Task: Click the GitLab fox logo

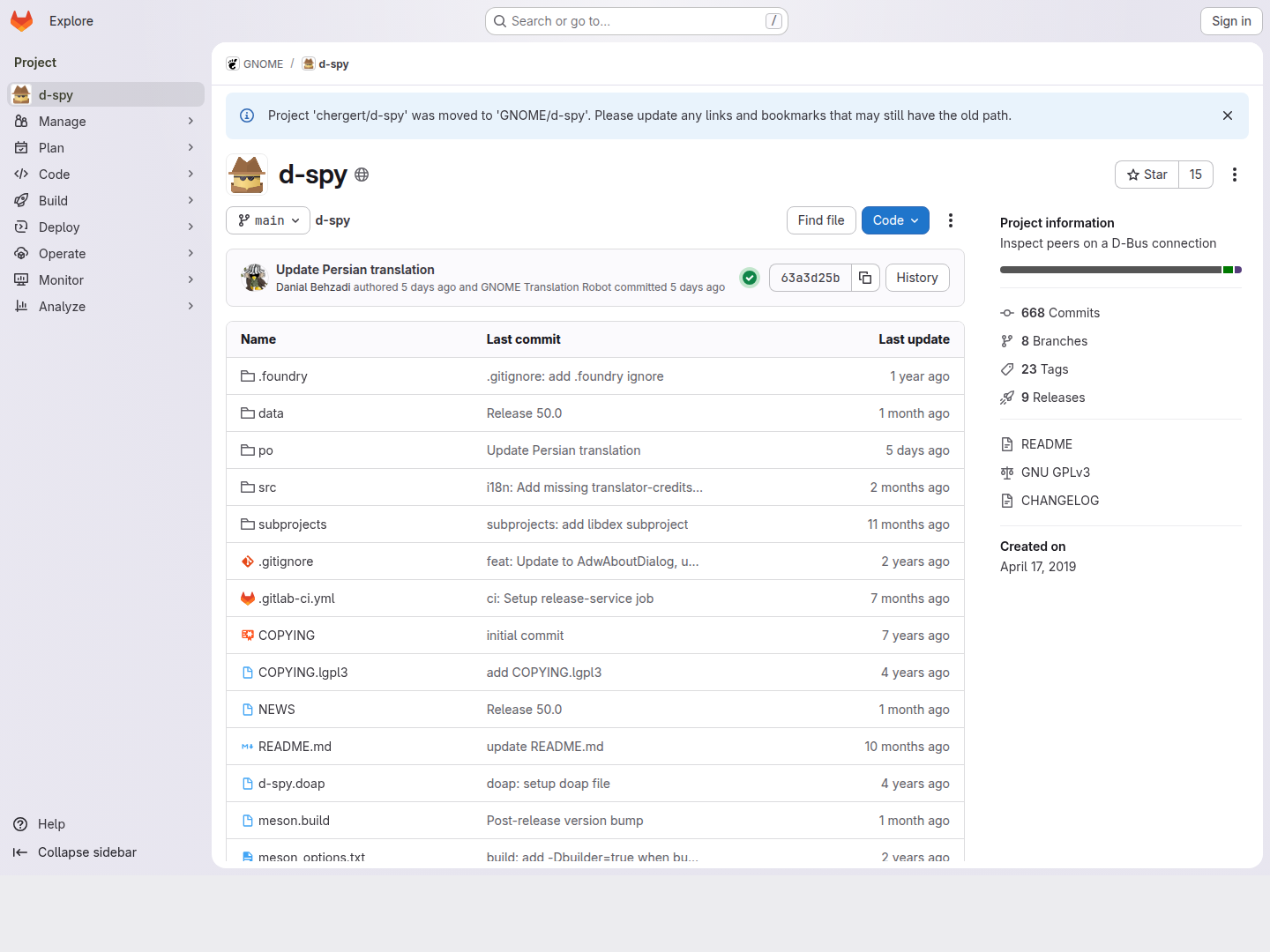Action: (x=22, y=21)
